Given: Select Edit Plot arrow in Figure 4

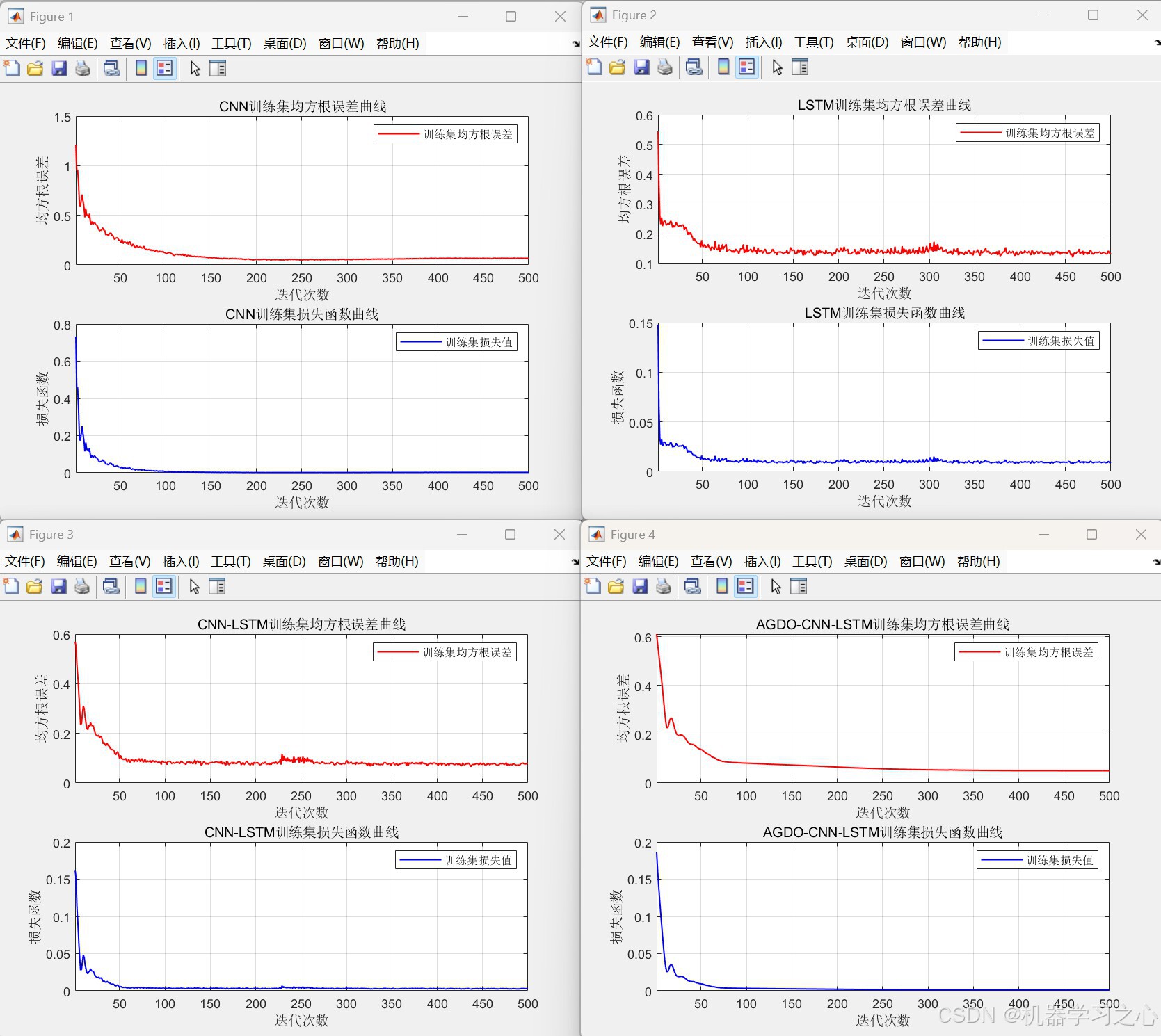Looking at the screenshot, I should [776, 586].
